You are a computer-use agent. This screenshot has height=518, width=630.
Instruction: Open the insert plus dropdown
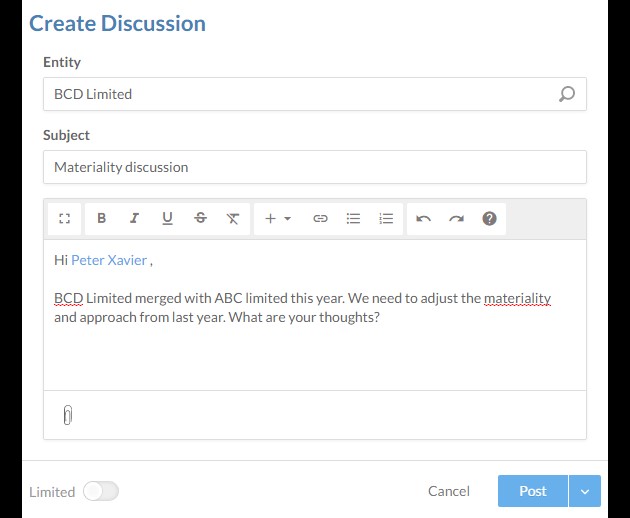pyautogui.click(x=278, y=219)
